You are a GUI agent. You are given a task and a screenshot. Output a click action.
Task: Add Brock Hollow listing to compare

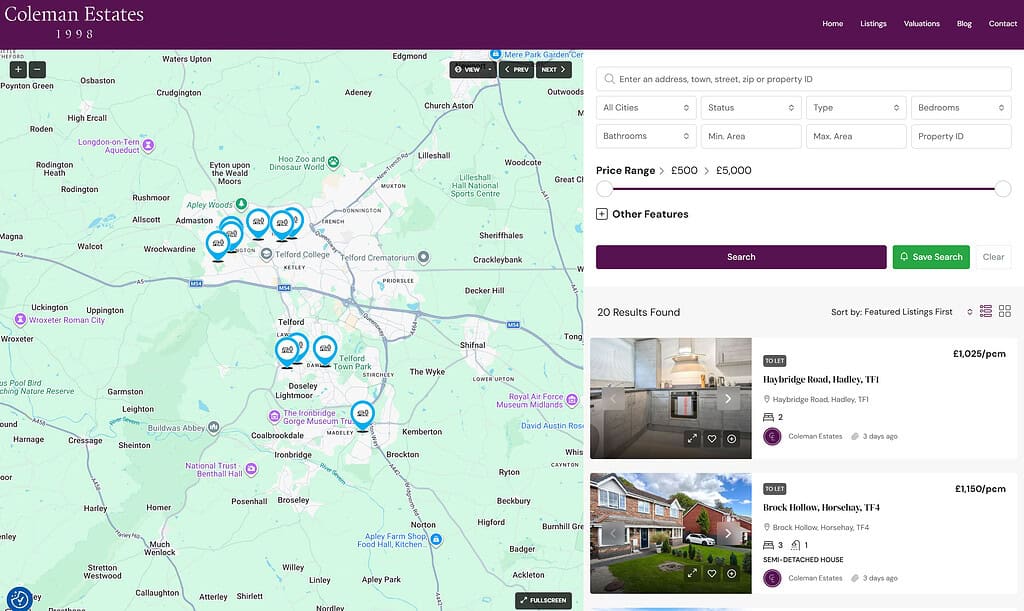[x=731, y=573]
